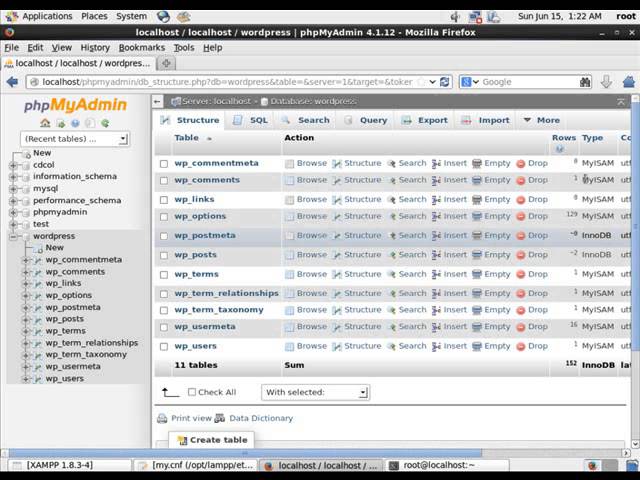Switch to the Search tab

(x=305, y=120)
